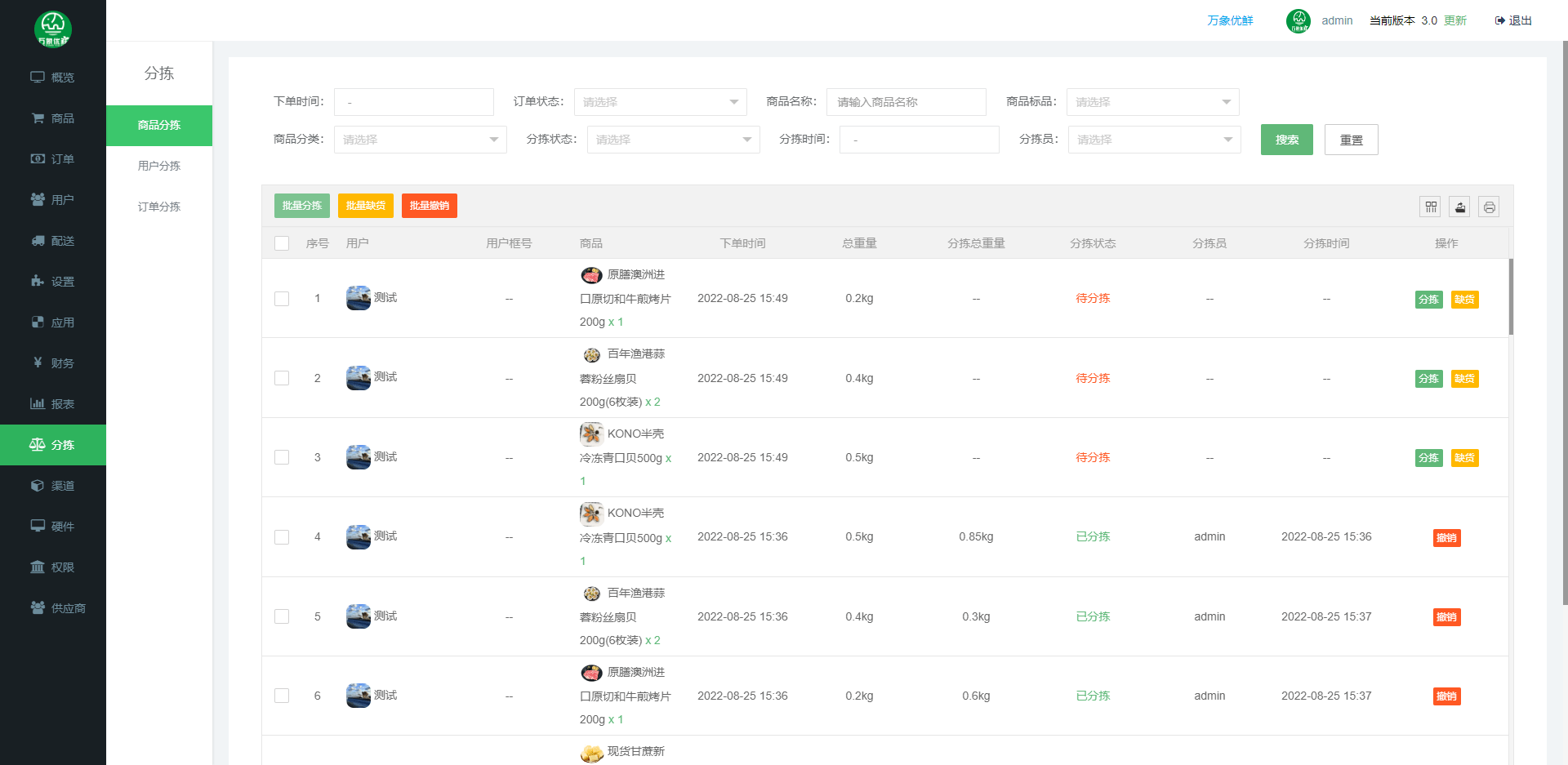Expand the 订单状态 dropdown

[x=660, y=102]
